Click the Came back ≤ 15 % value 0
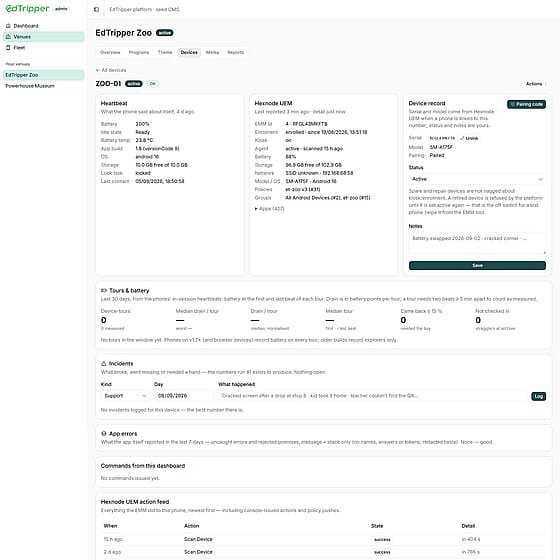 pos(403,320)
